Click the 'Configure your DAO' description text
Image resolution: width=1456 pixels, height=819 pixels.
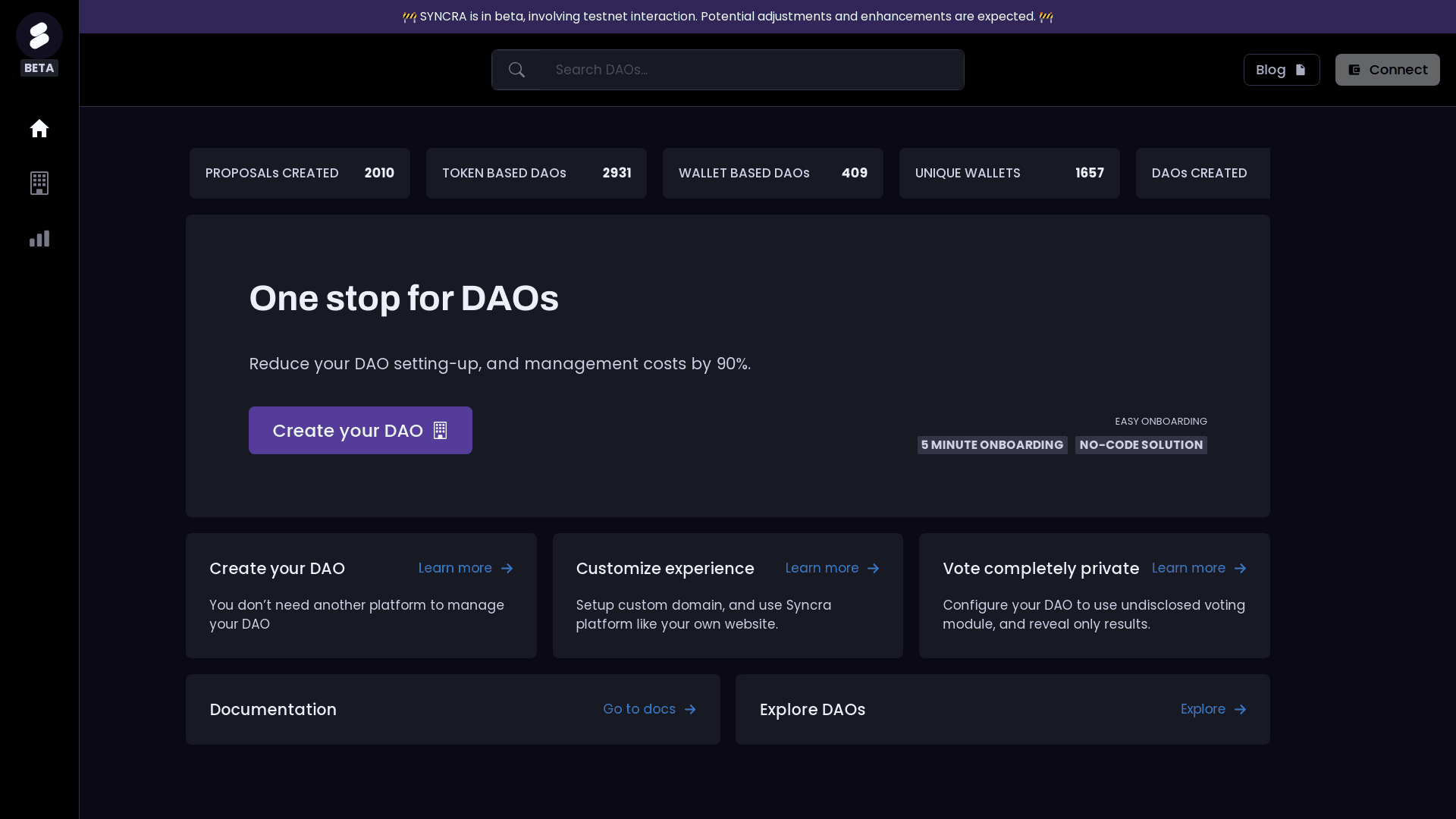tap(1094, 615)
